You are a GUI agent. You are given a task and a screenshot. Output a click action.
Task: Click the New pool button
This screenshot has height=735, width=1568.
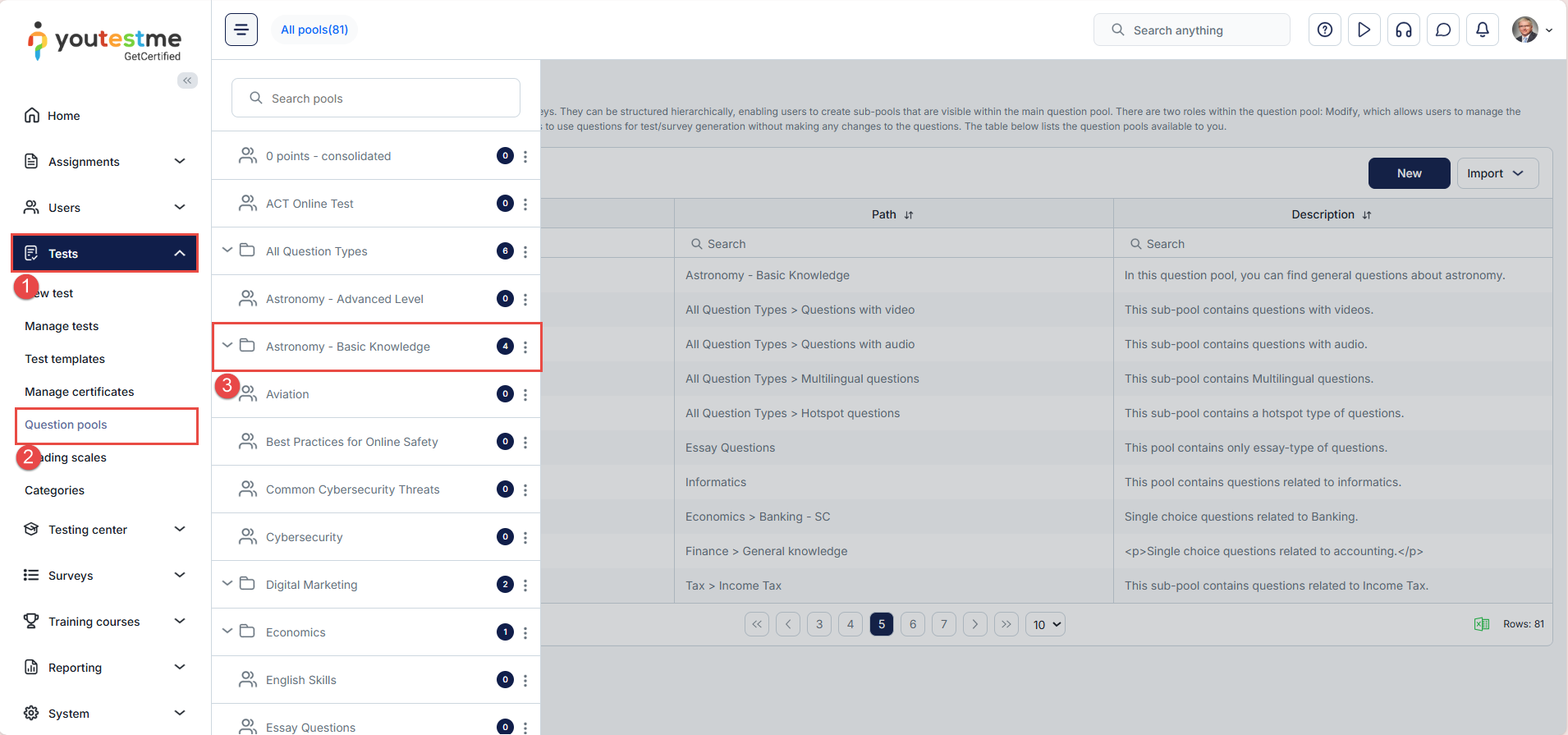tap(1409, 173)
